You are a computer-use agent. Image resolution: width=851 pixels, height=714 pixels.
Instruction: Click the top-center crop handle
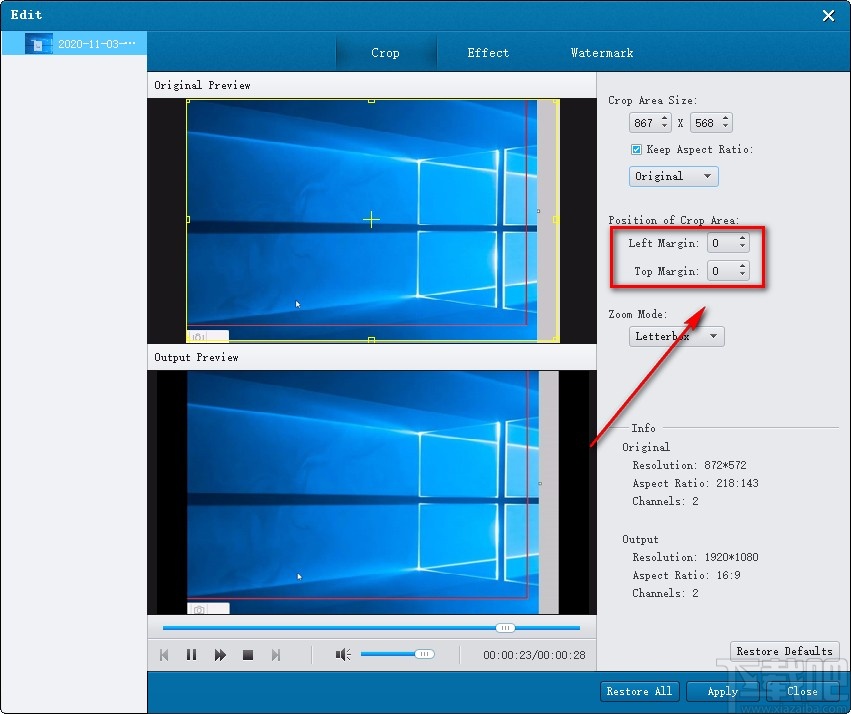click(x=371, y=100)
